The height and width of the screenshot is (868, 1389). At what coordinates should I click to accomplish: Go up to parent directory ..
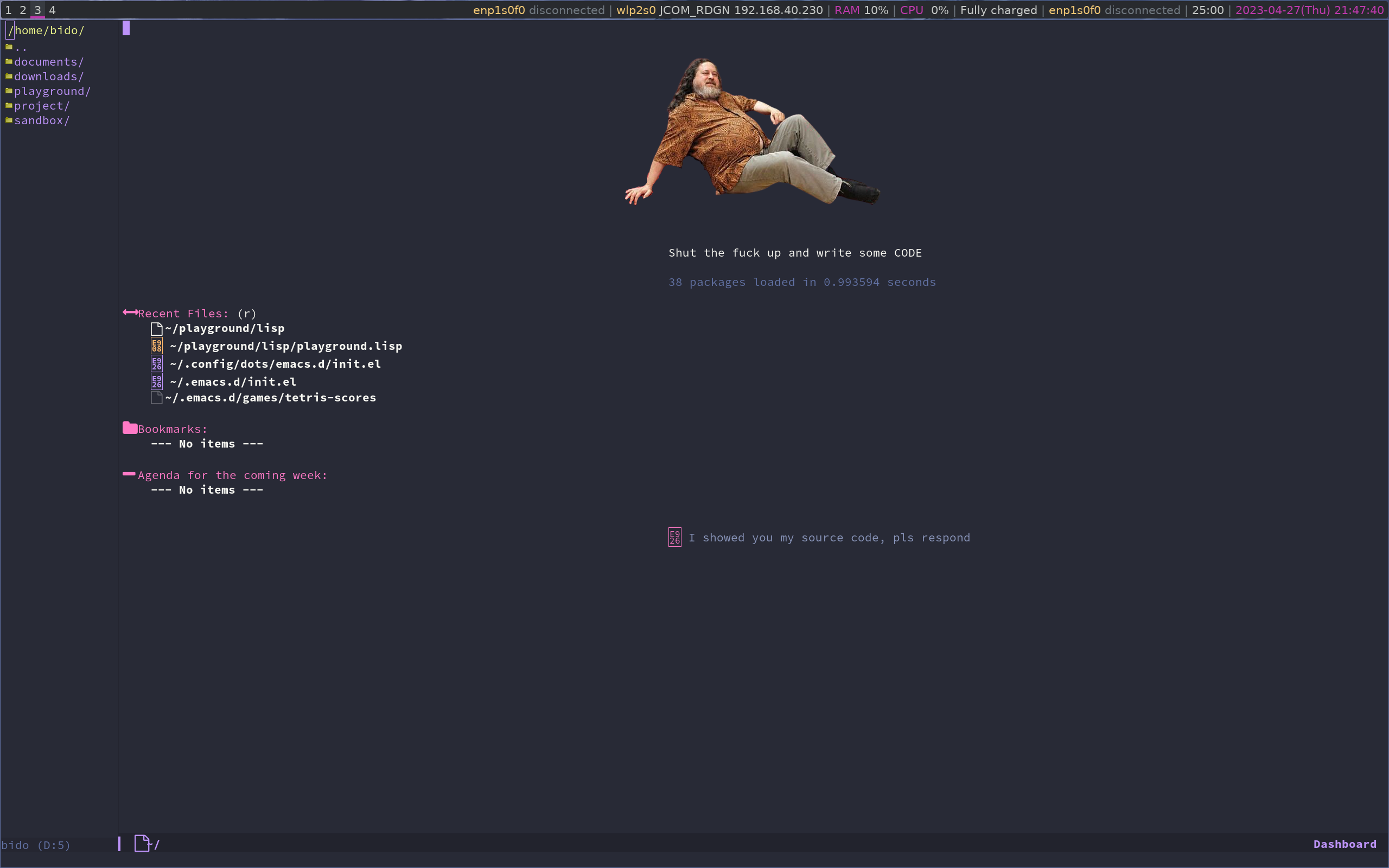[21, 48]
